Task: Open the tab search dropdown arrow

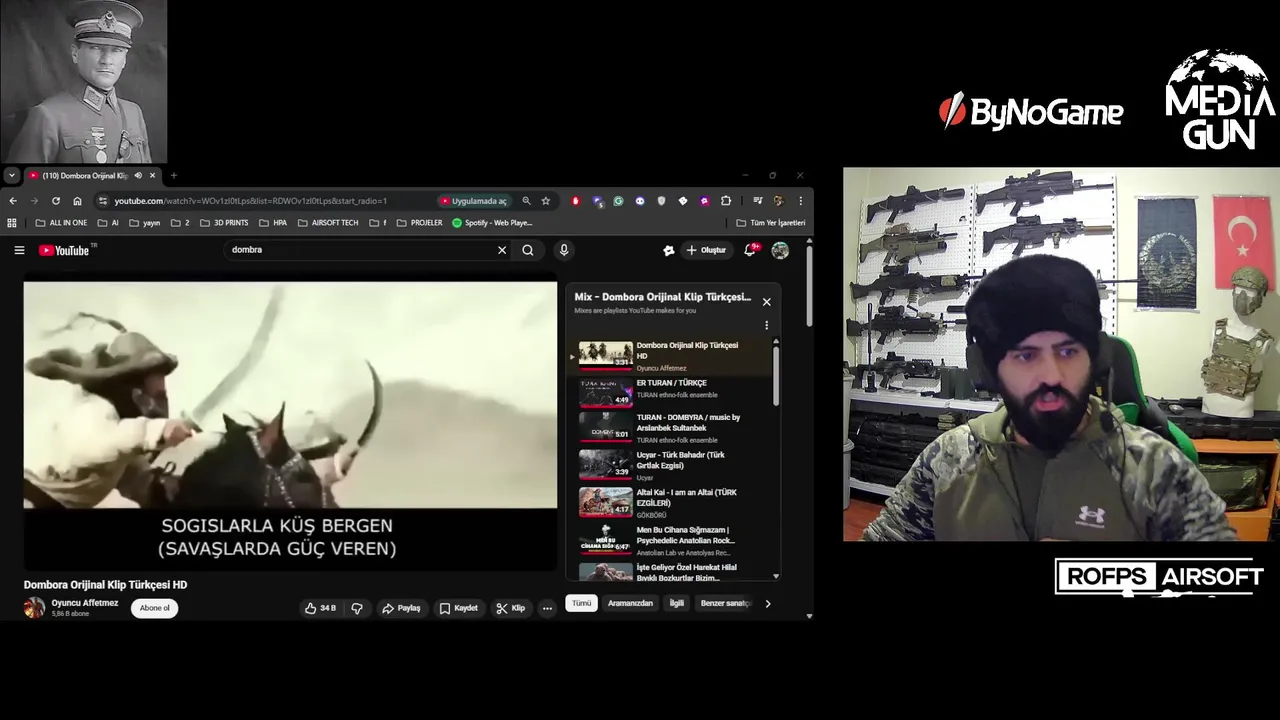Action: click(x=11, y=175)
